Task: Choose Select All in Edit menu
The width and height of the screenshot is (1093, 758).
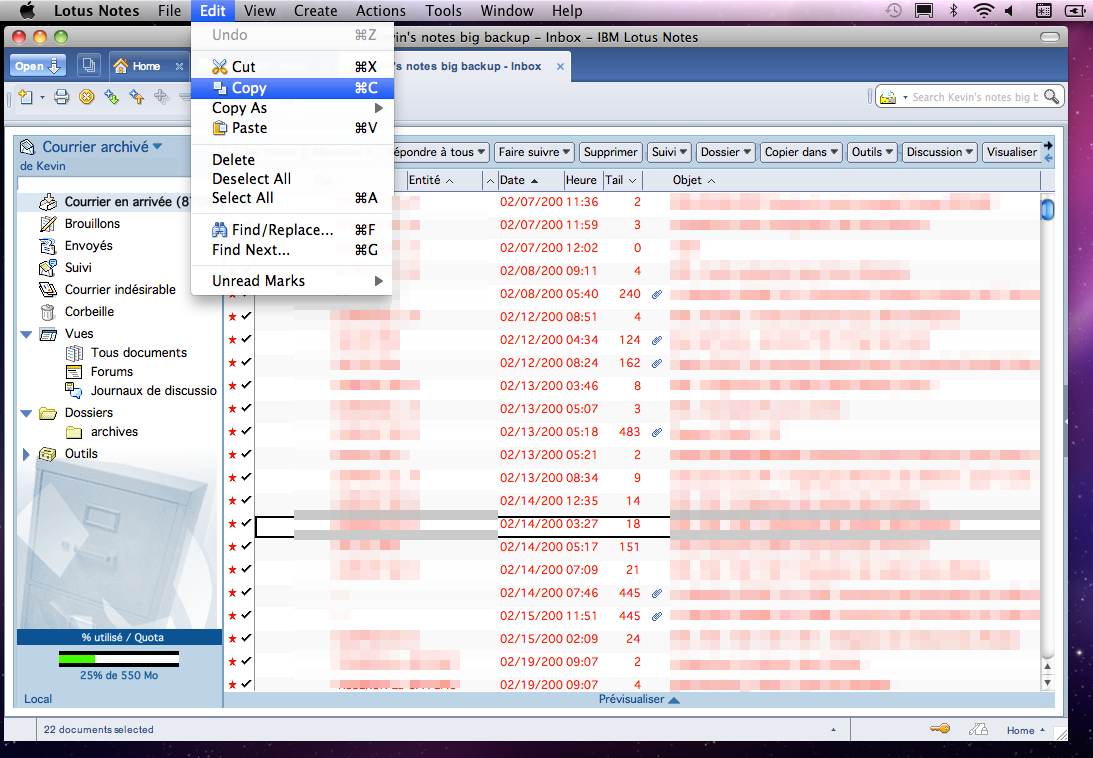Action: pyautogui.click(x=293, y=198)
